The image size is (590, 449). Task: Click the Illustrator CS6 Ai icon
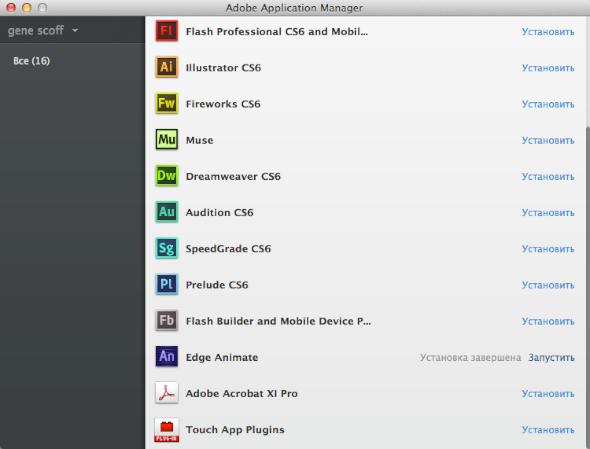tap(167, 67)
